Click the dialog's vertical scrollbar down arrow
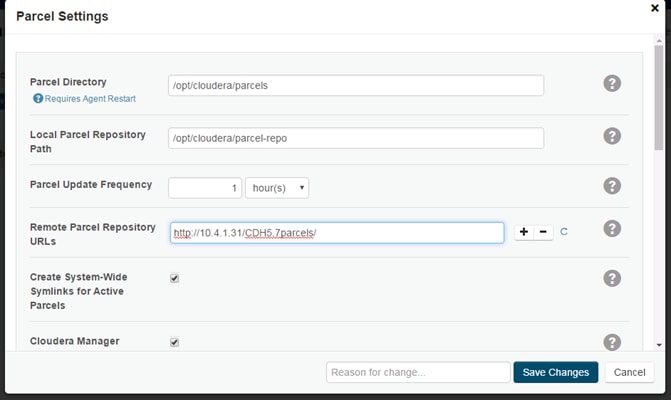The width and height of the screenshot is (671, 400). (658, 345)
